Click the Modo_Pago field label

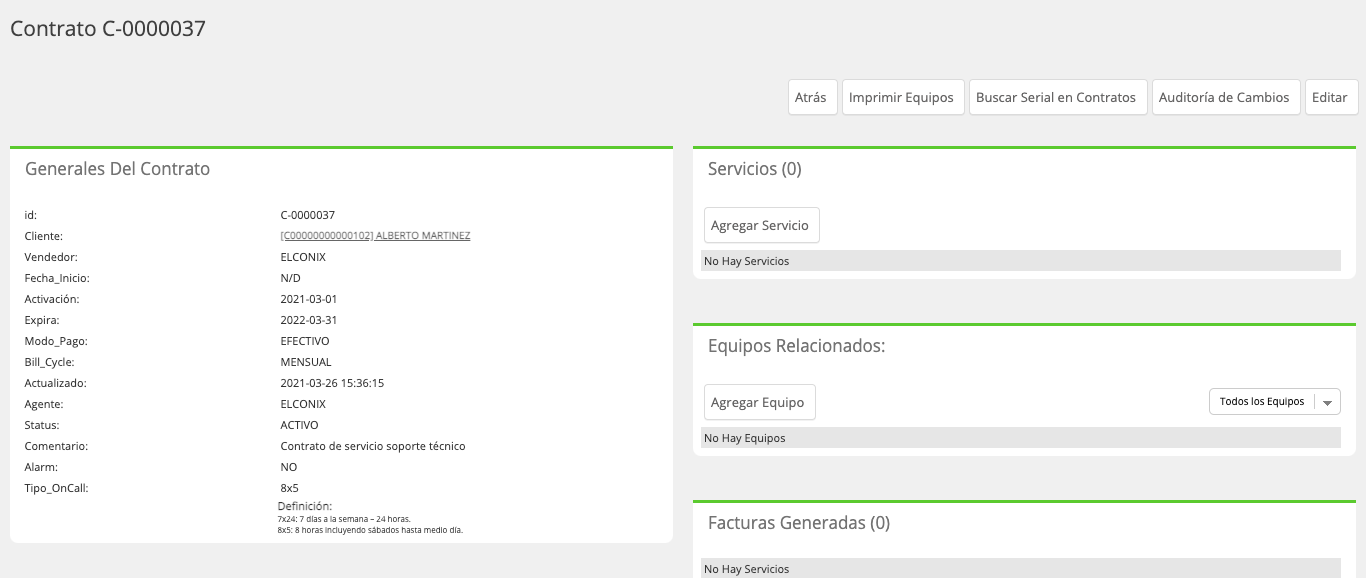pos(54,341)
